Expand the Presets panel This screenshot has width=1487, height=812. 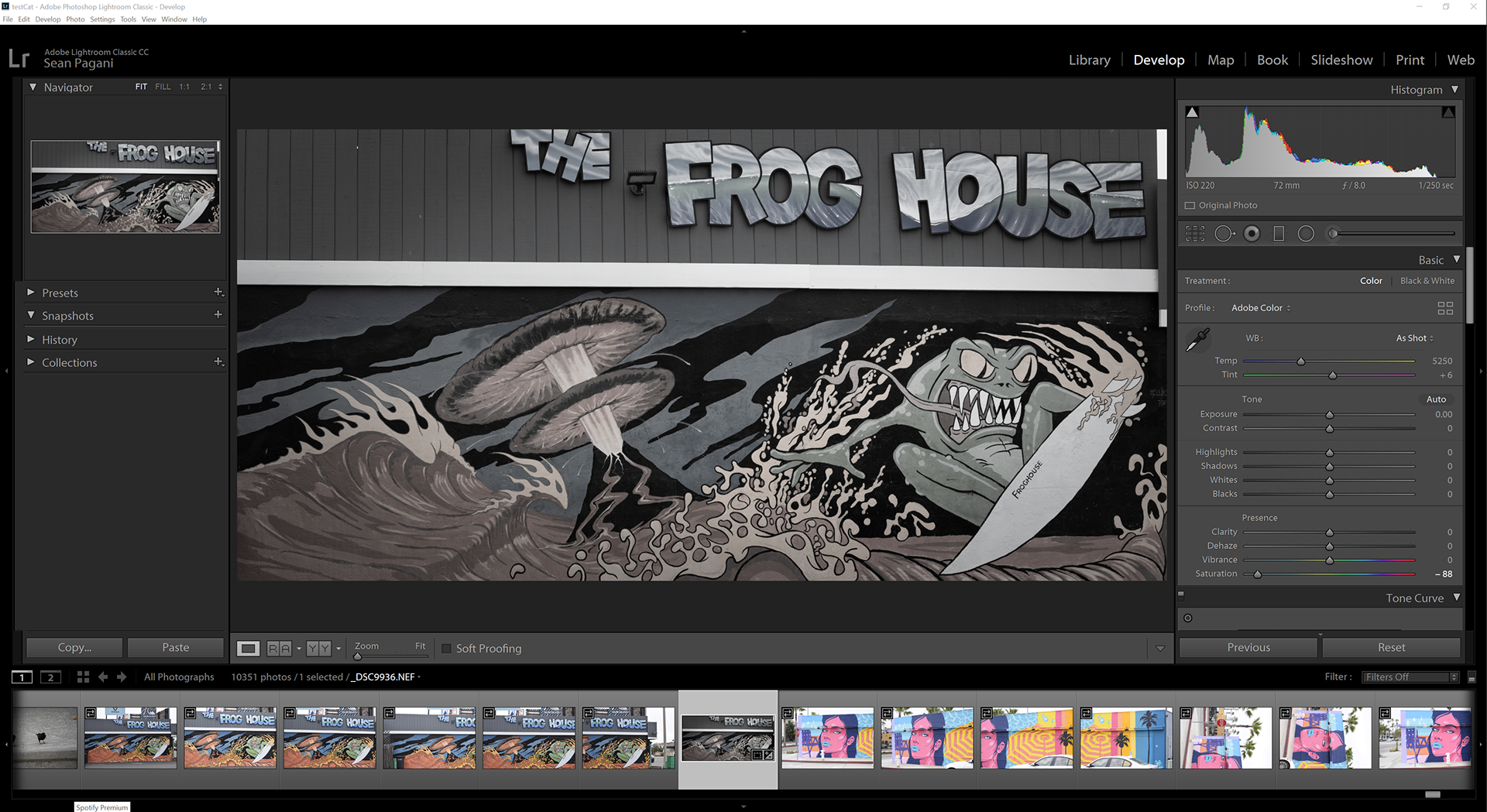click(x=31, y=293)
